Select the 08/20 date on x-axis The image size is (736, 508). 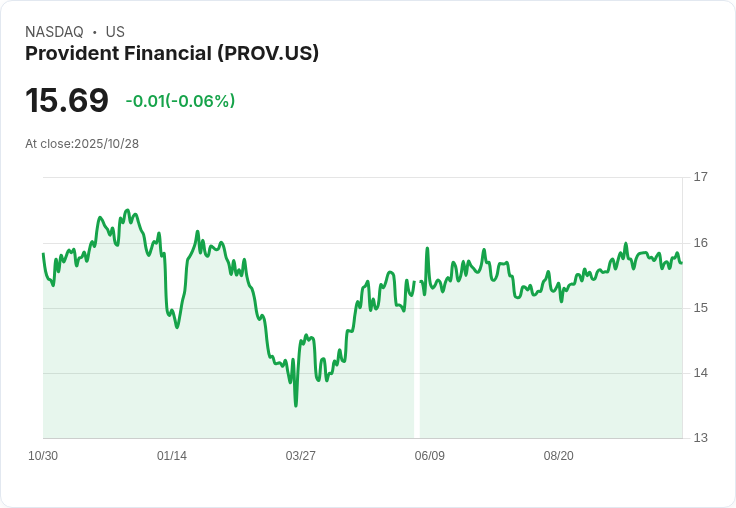[x=559, y=456]
